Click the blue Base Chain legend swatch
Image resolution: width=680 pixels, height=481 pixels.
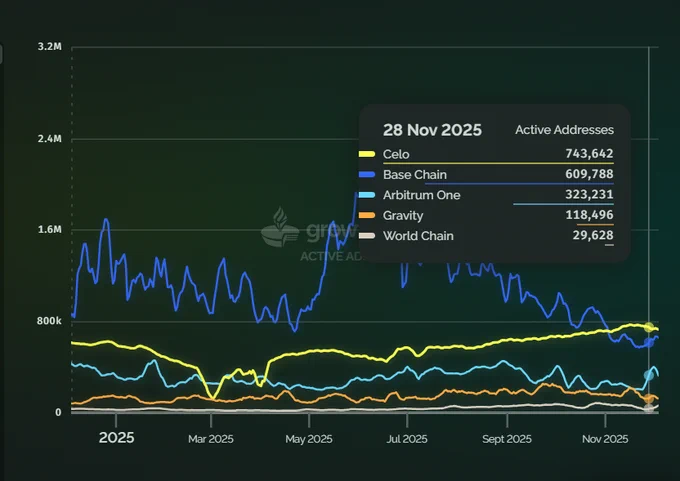[x=367, y=174]
